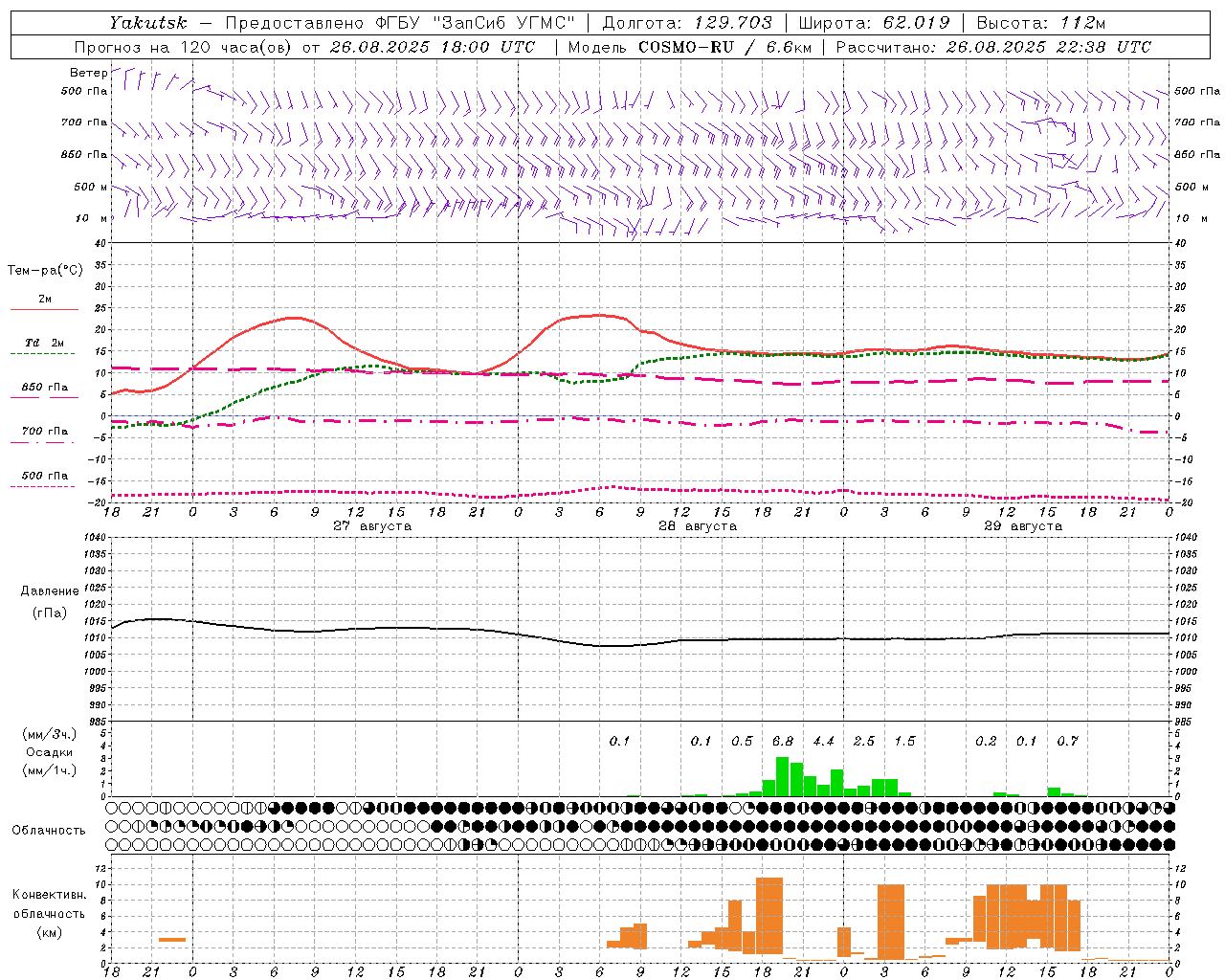
Task: Click the '27 августа' date label
Action: [372, 526]
